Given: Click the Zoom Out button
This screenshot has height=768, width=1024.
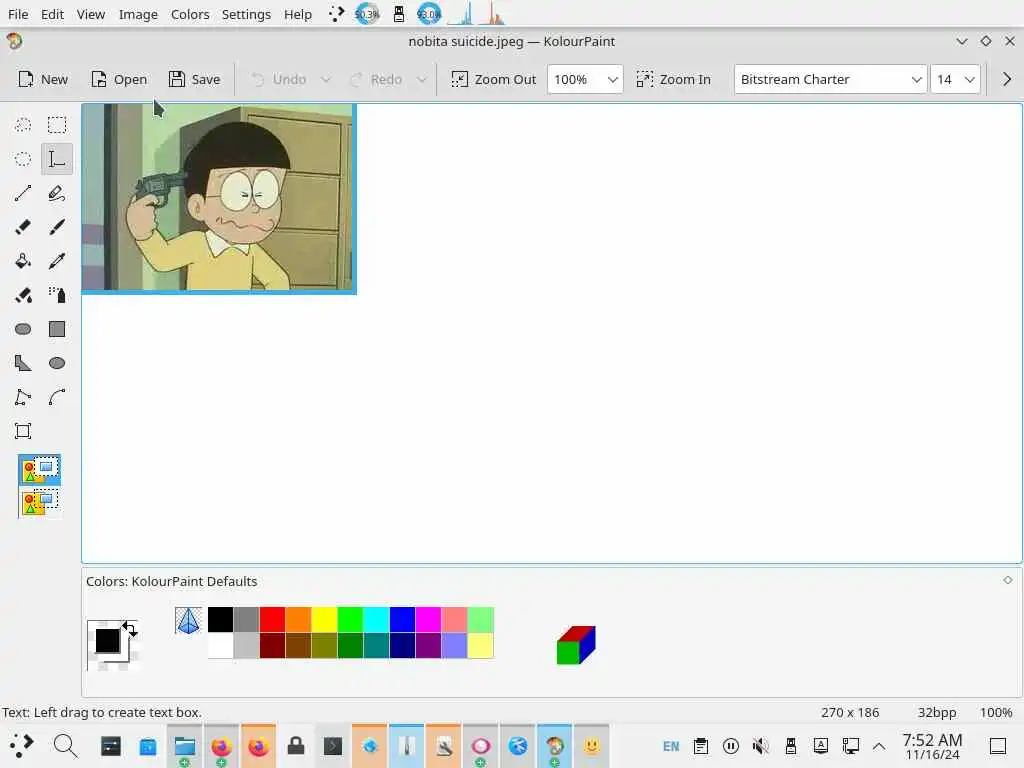Looking at the screenshot, I should click(x=494, y=79).
